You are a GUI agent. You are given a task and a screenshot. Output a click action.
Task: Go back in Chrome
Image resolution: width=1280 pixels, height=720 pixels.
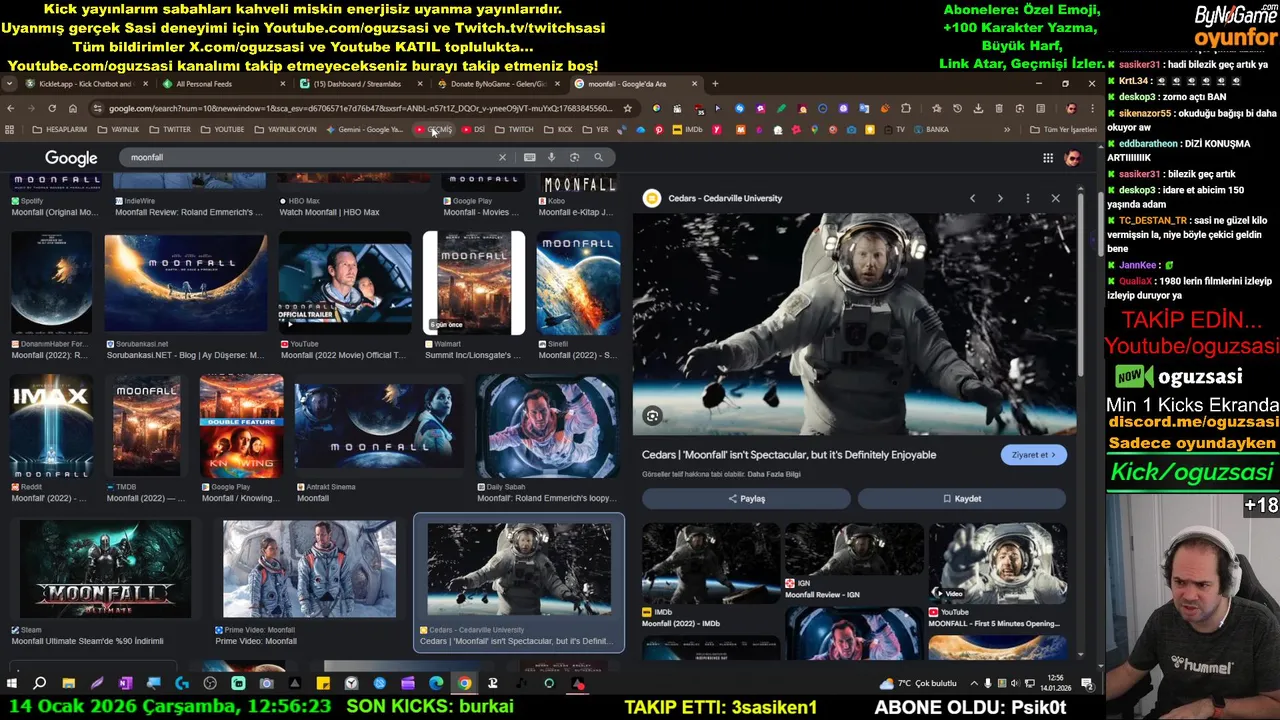10,108
